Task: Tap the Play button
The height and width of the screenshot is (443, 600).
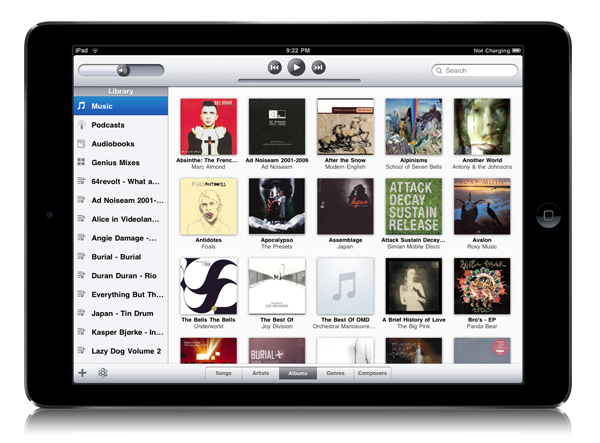Action: pyautogui.click(x=296, y=67)
